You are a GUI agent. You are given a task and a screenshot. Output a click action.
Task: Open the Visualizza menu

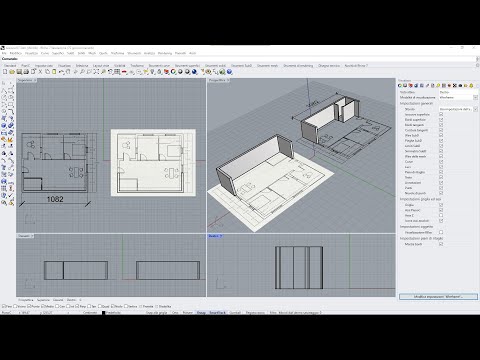tap(32, 53)
